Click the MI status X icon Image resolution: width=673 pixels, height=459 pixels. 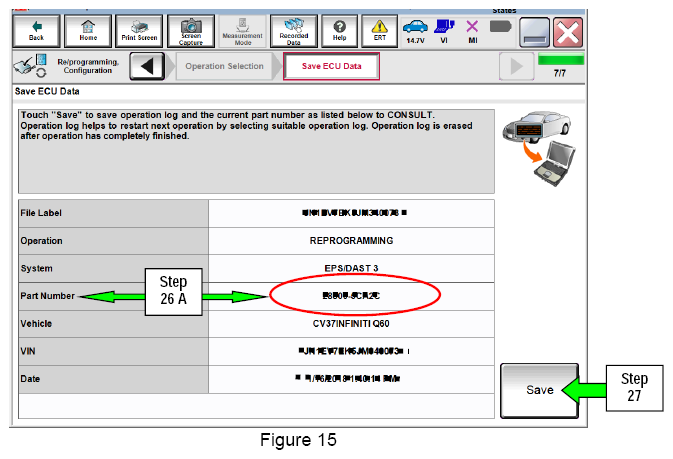coord(472,31)
